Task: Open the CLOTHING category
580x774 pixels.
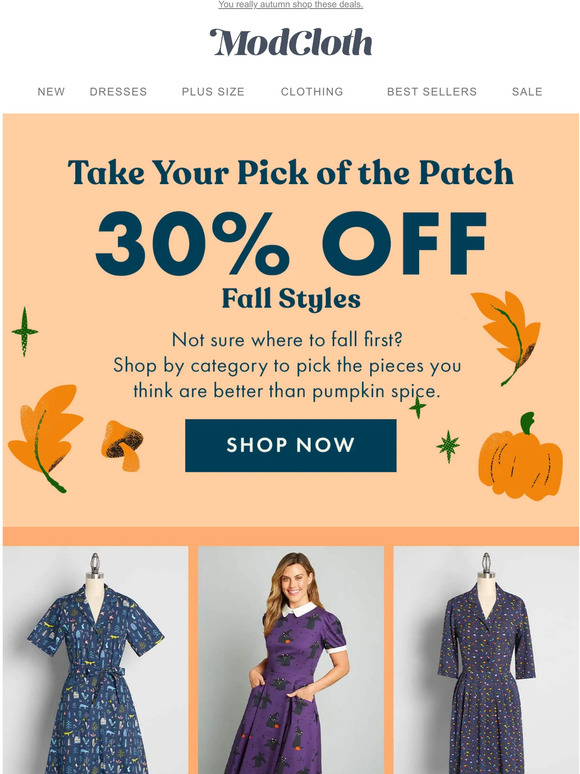Action: point(312,92)
